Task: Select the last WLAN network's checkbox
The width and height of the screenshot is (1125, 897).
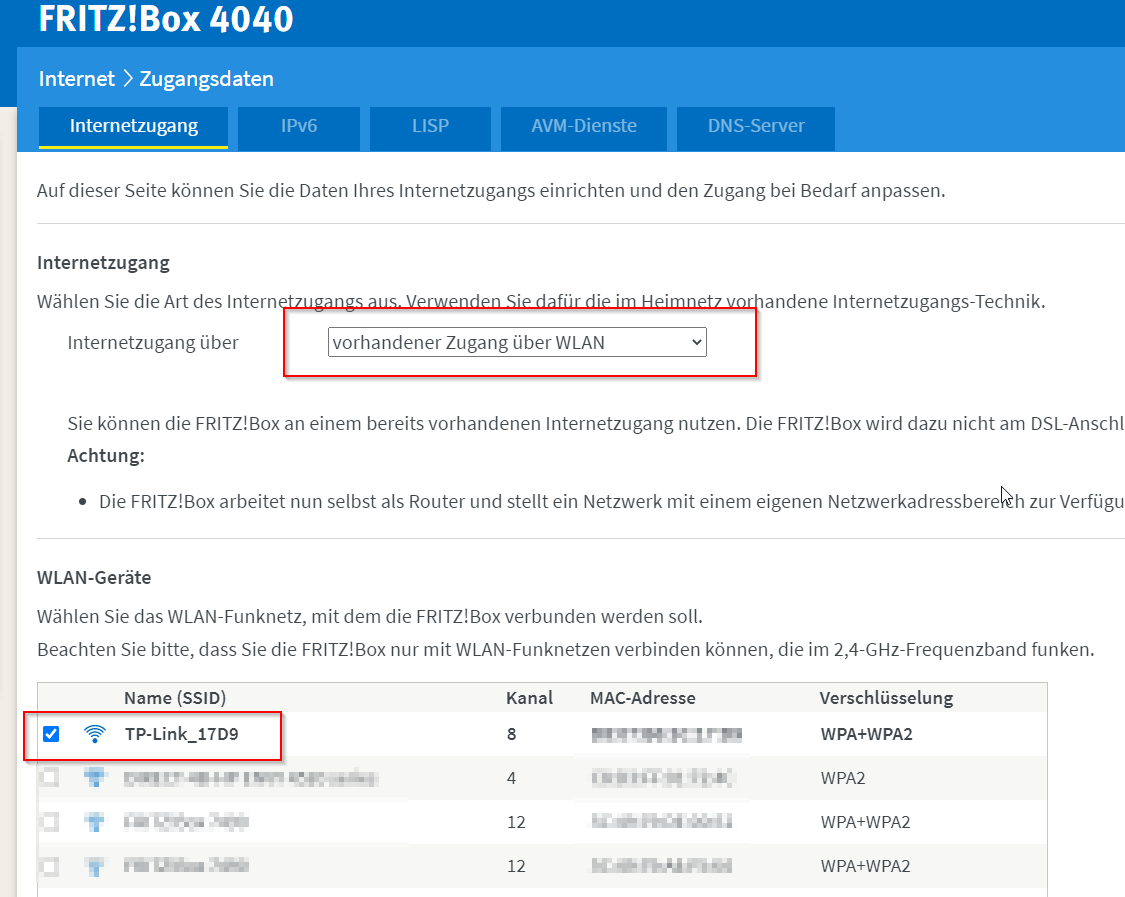Action: [x=50, y=866]
